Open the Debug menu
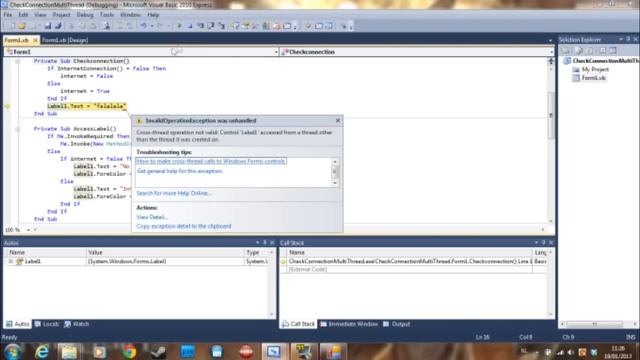Screen dimensions: 640x360 [x=85, y=15]
